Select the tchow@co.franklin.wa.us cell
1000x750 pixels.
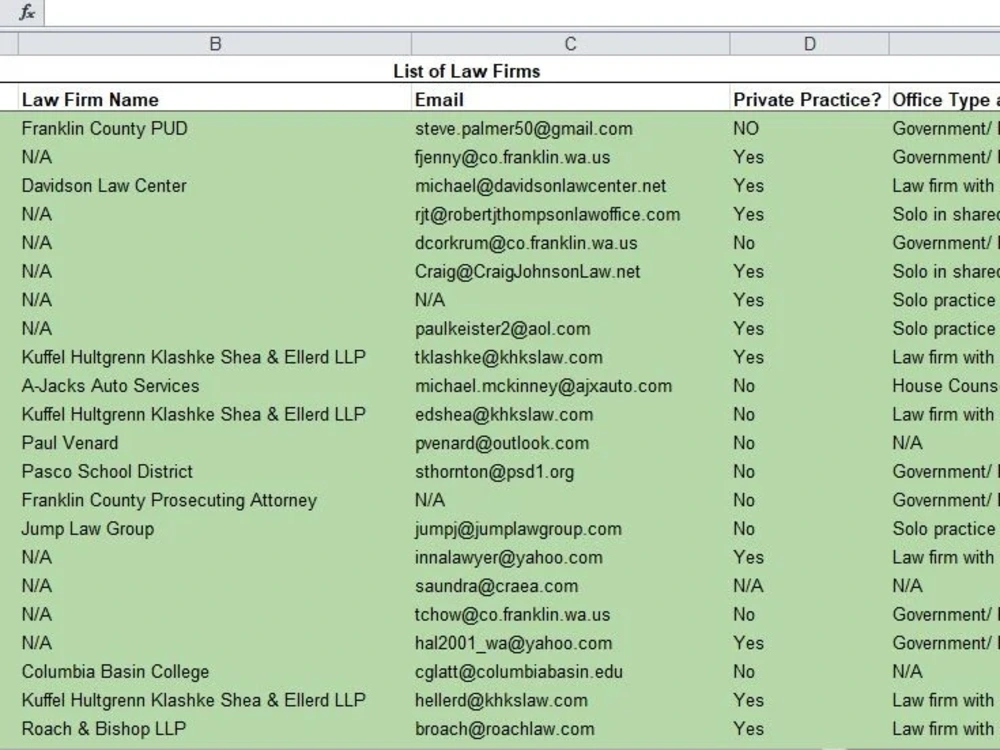pos(570,614)
